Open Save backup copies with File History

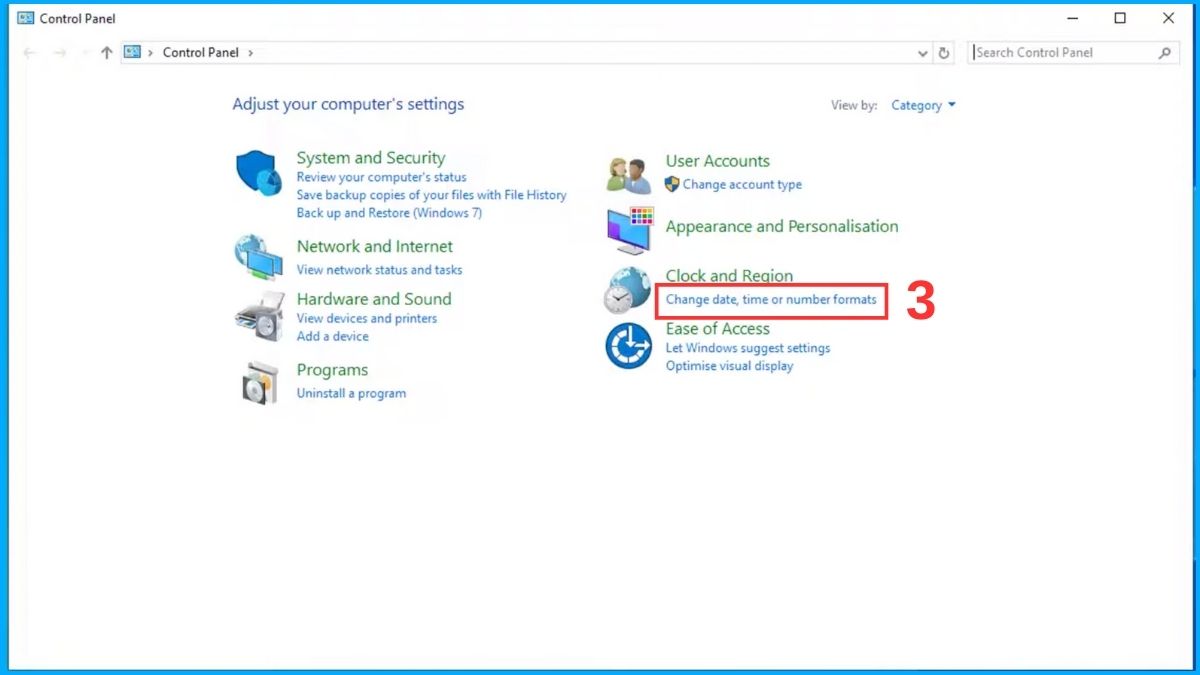(432, 195)
